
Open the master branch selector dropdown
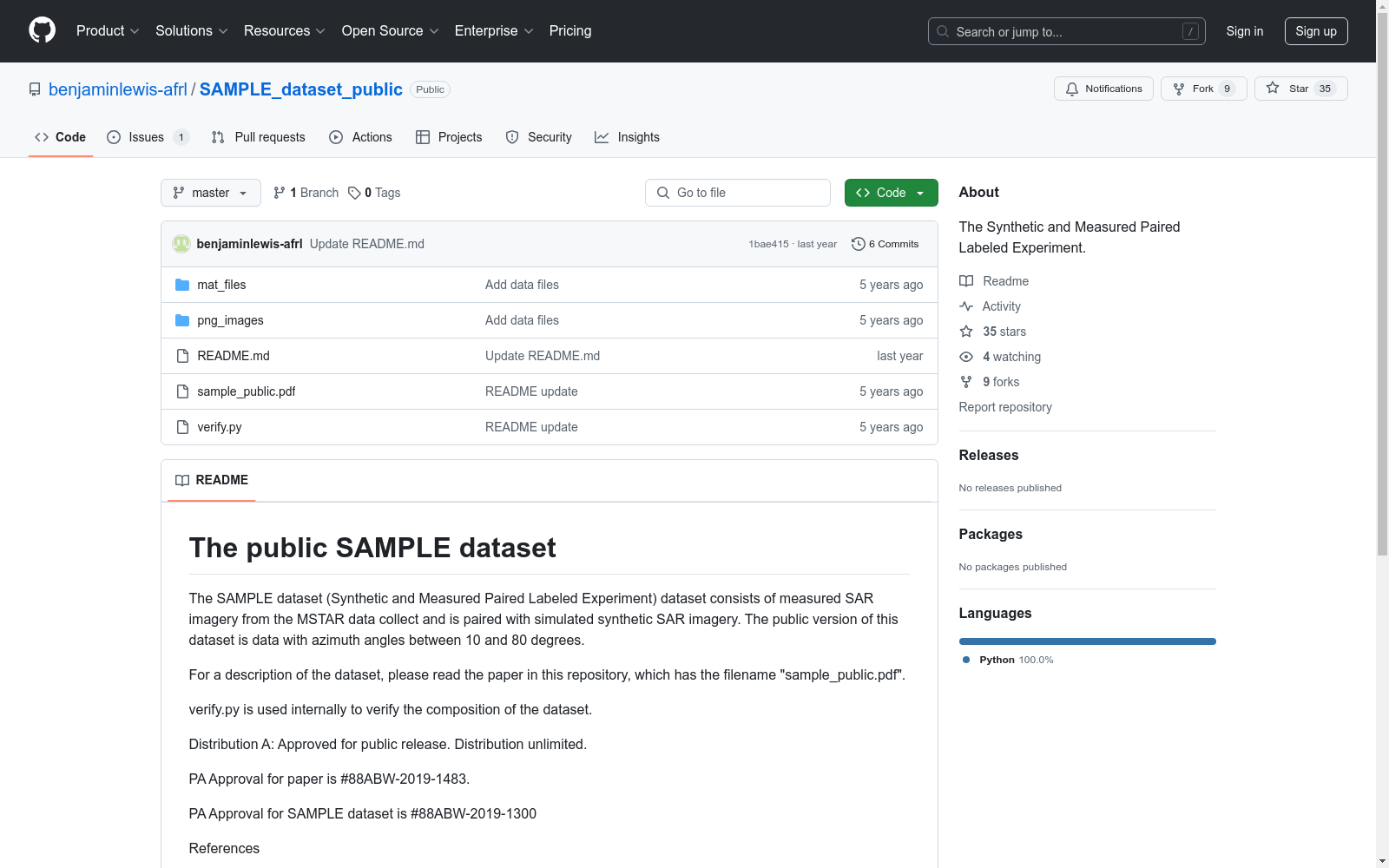(211, 193)
